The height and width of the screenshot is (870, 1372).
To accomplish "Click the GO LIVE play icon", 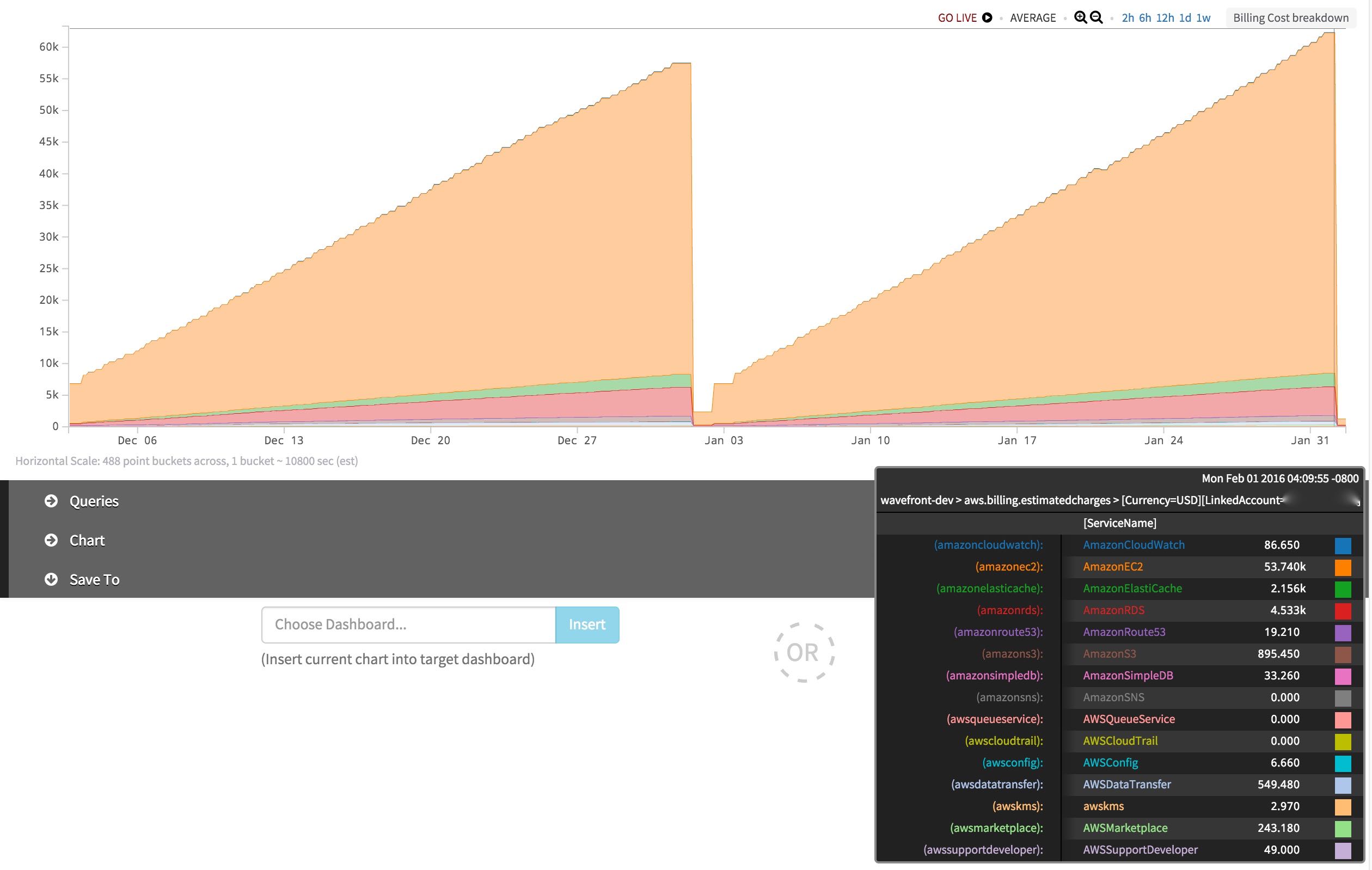I will 987,17.
